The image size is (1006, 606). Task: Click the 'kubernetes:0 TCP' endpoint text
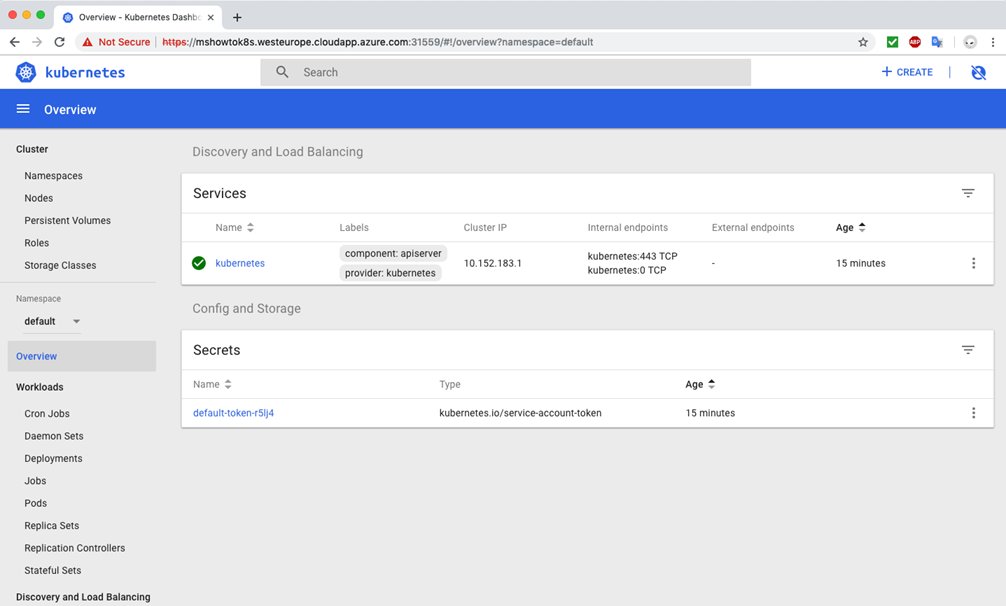[627, 270]
